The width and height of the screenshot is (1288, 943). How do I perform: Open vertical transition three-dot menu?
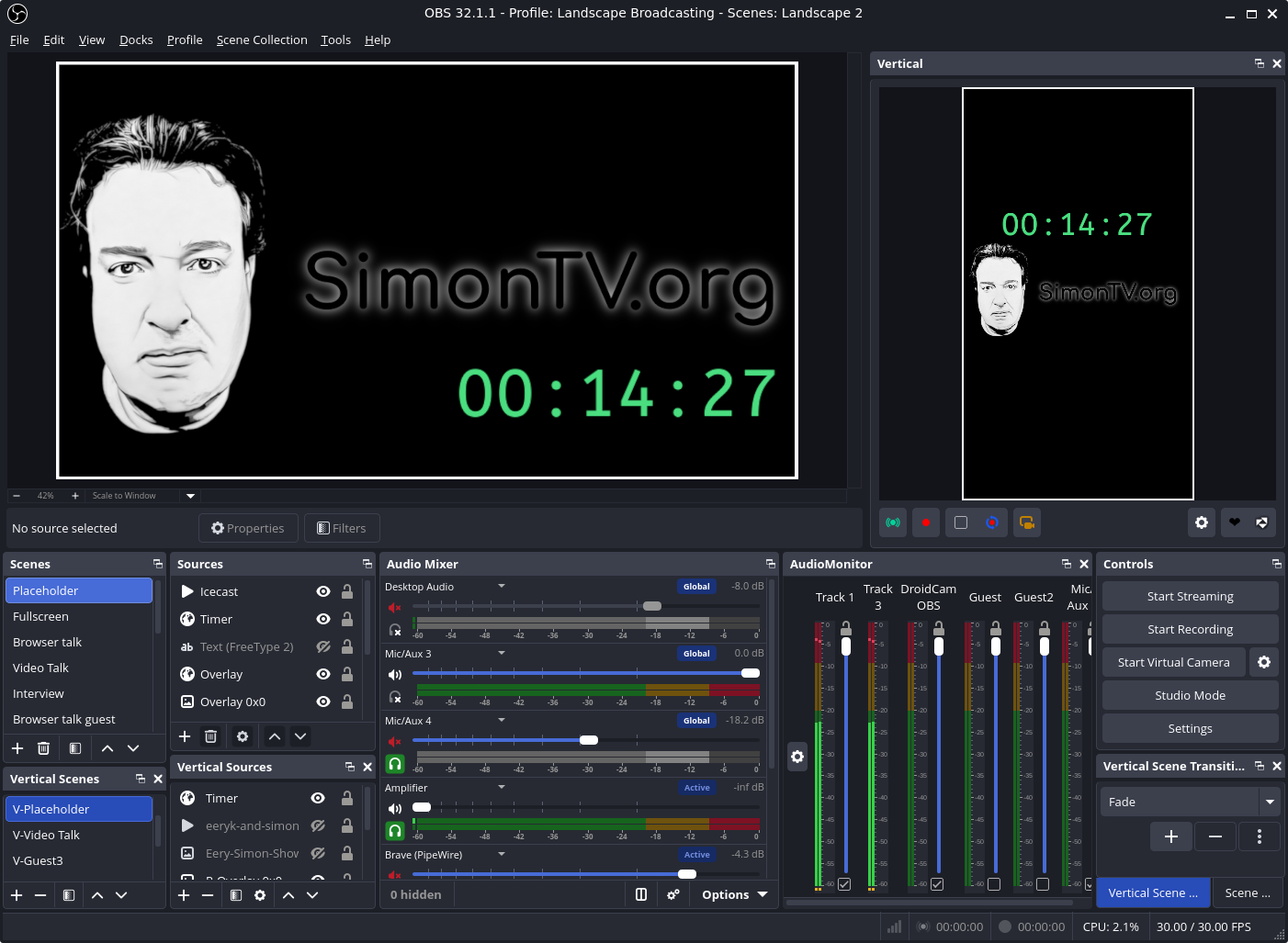click(x=1260, y=836)
